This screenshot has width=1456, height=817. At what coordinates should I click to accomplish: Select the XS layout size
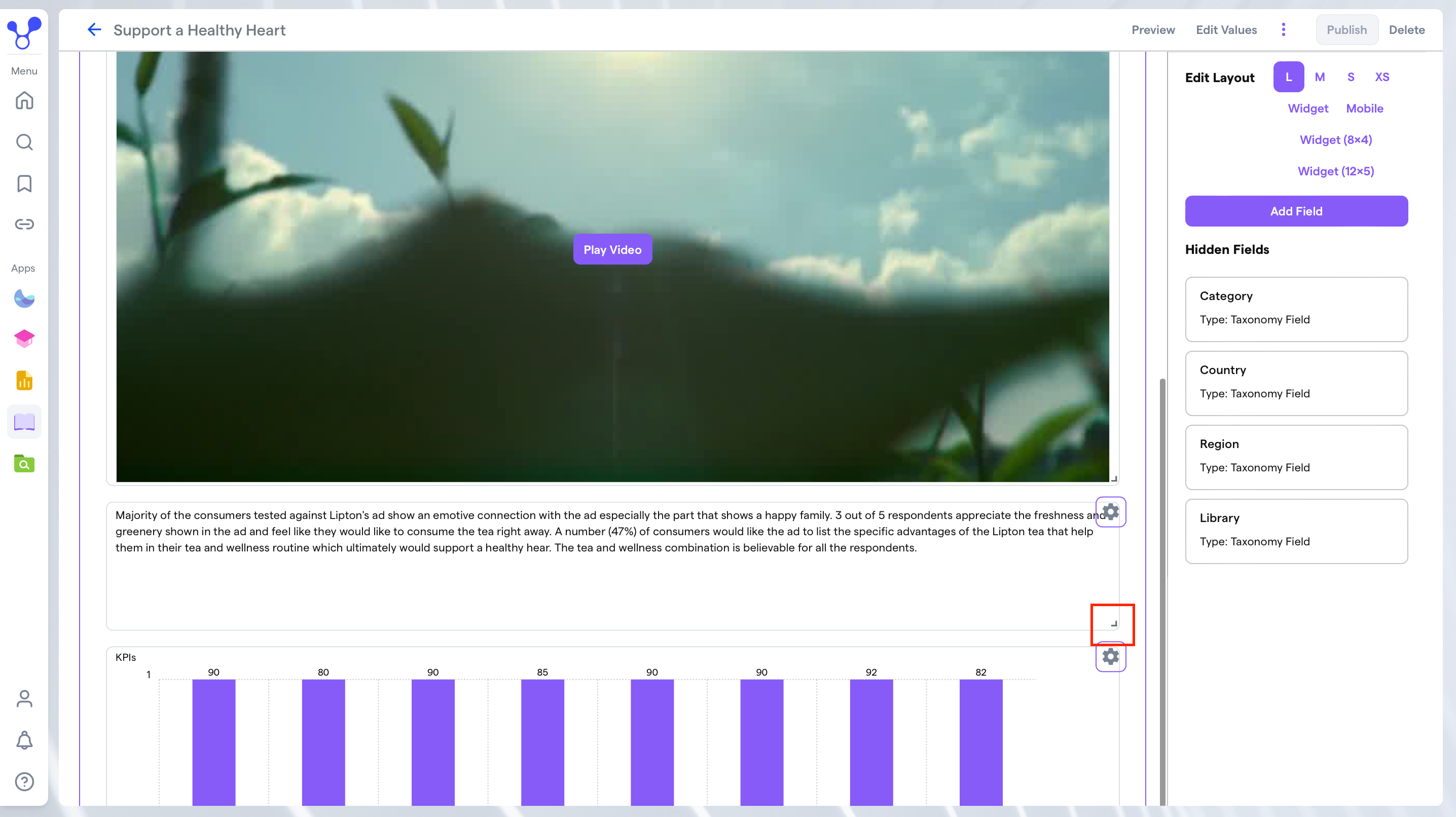[1382, 77]
